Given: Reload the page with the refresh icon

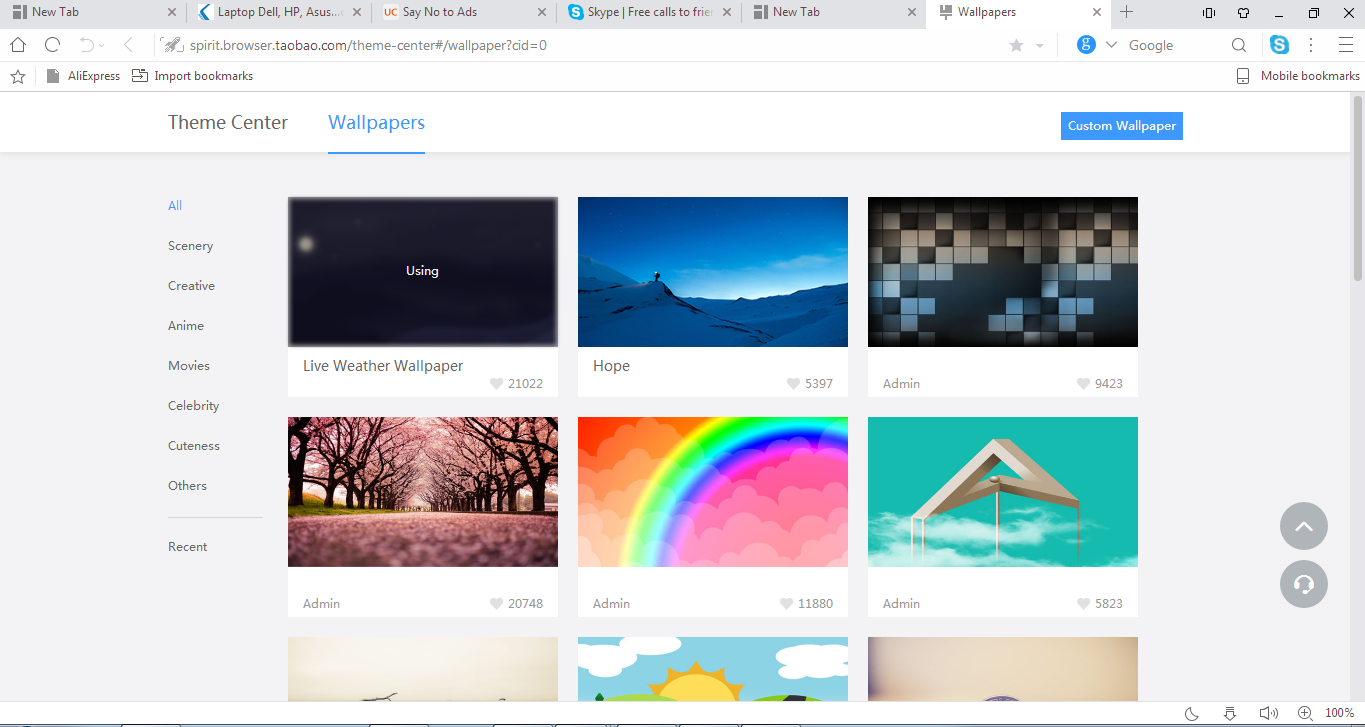Looking at the screenshot, I should [52, 45].
